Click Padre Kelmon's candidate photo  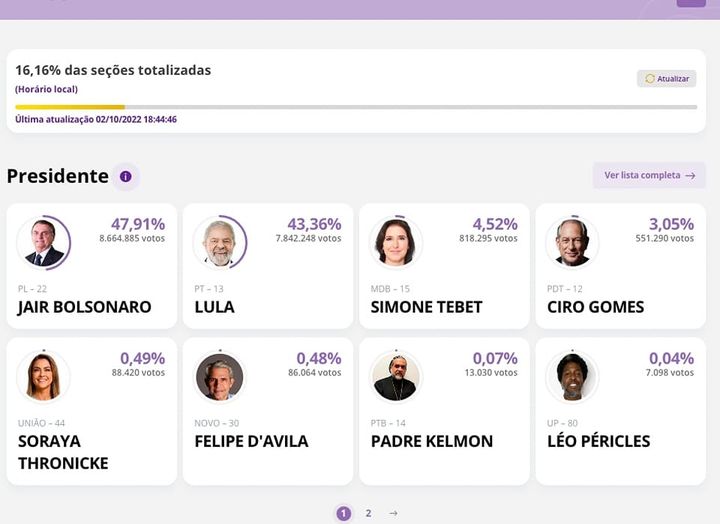tap(396, 377)
